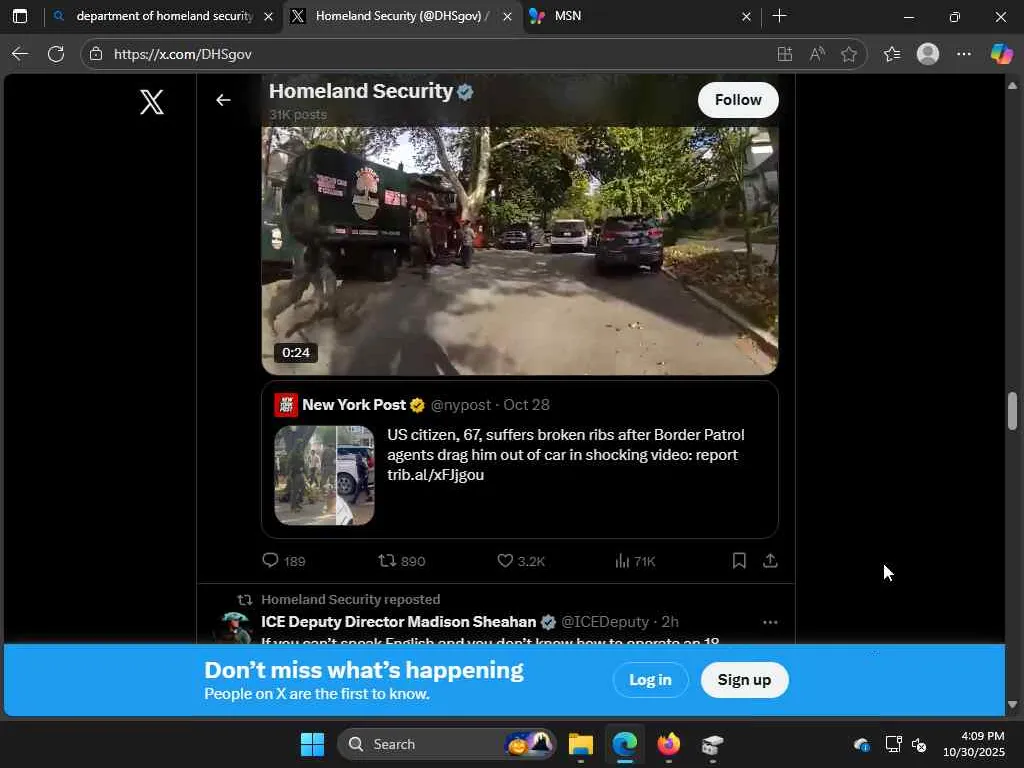
Task: Click the volume muted tray icon
Action: (x=919, y=744)
